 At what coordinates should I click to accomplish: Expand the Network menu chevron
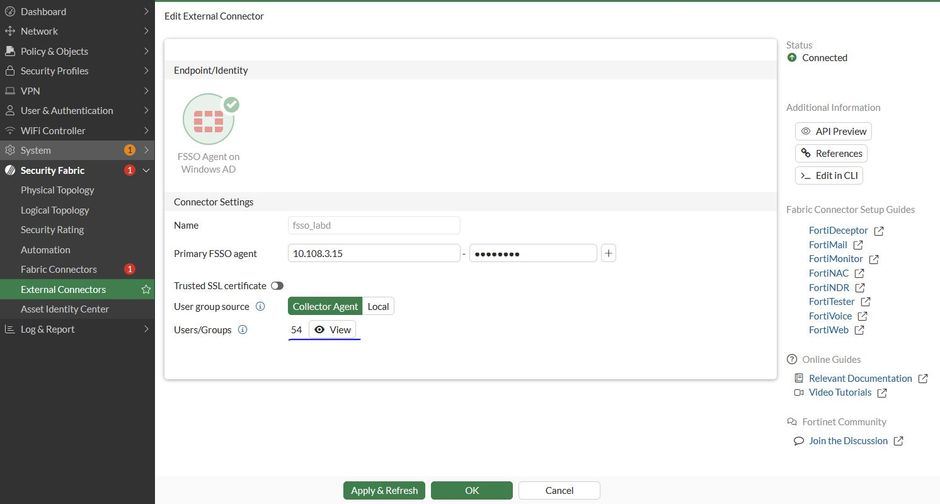click(x=146, y=31)
